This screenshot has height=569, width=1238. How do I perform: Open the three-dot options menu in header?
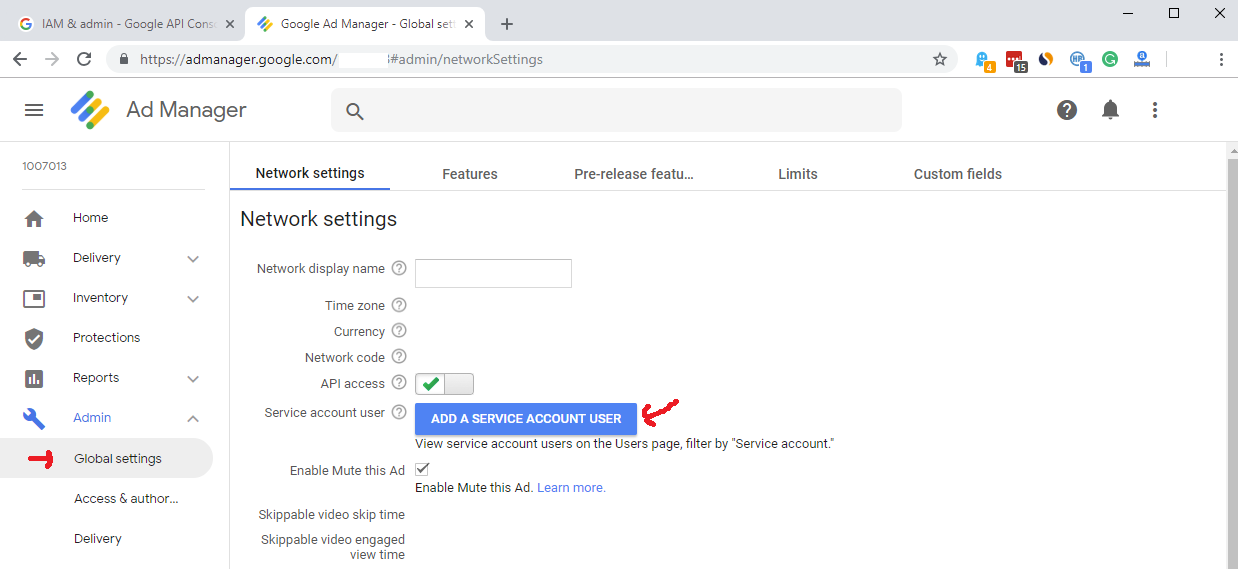(1154, 110)
